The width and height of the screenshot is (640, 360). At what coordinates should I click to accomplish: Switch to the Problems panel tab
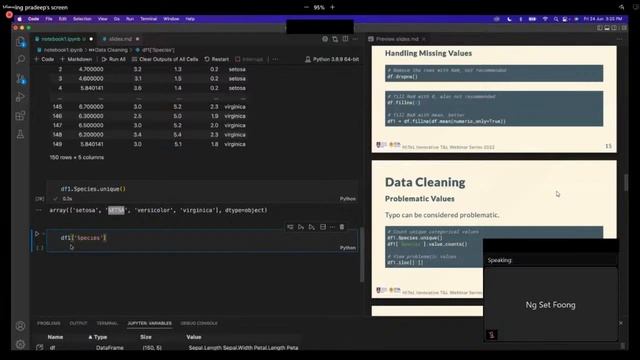coord(49,323)
